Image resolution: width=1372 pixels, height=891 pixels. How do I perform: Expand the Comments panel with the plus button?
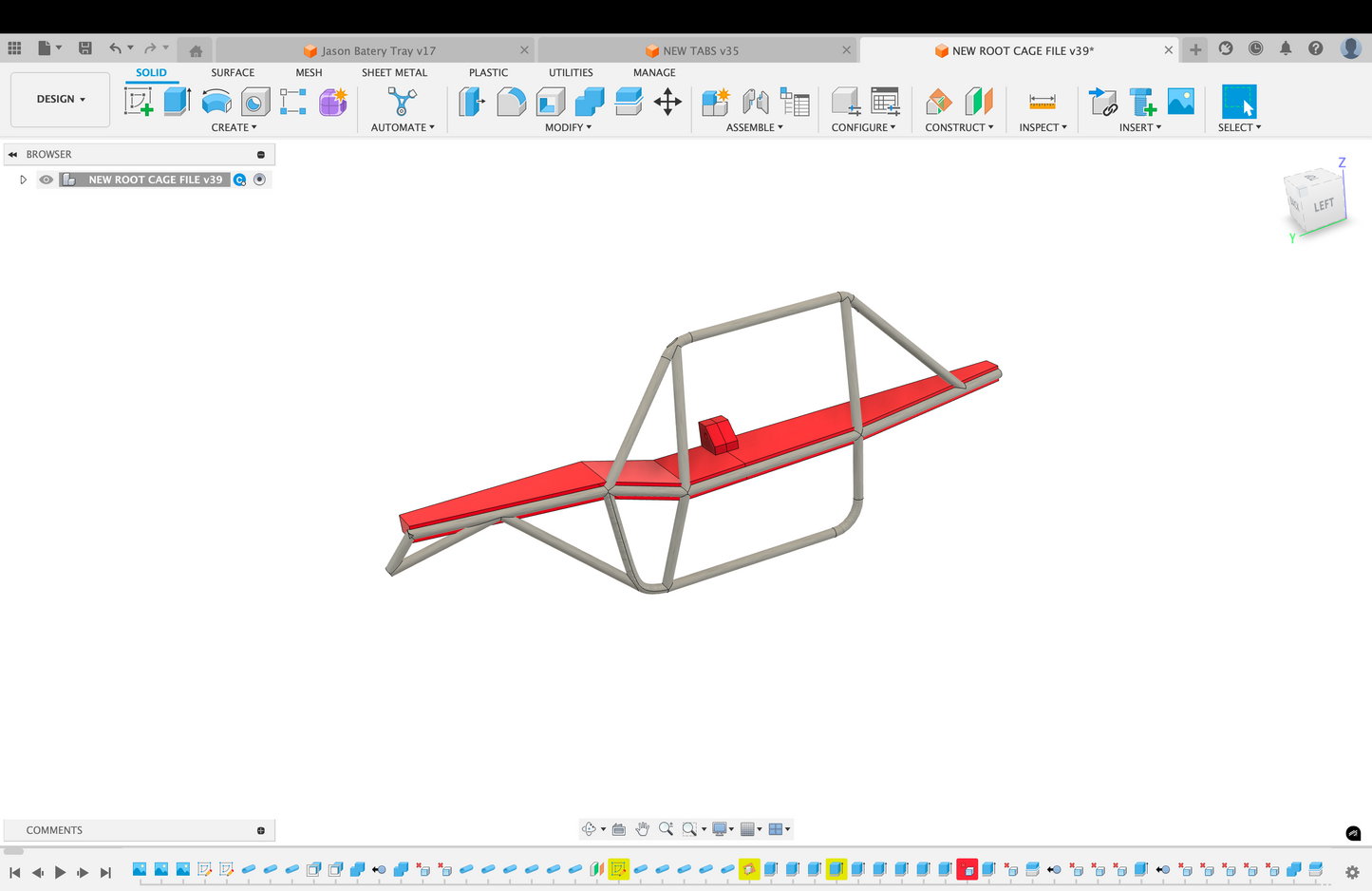[x=261, y=830]
